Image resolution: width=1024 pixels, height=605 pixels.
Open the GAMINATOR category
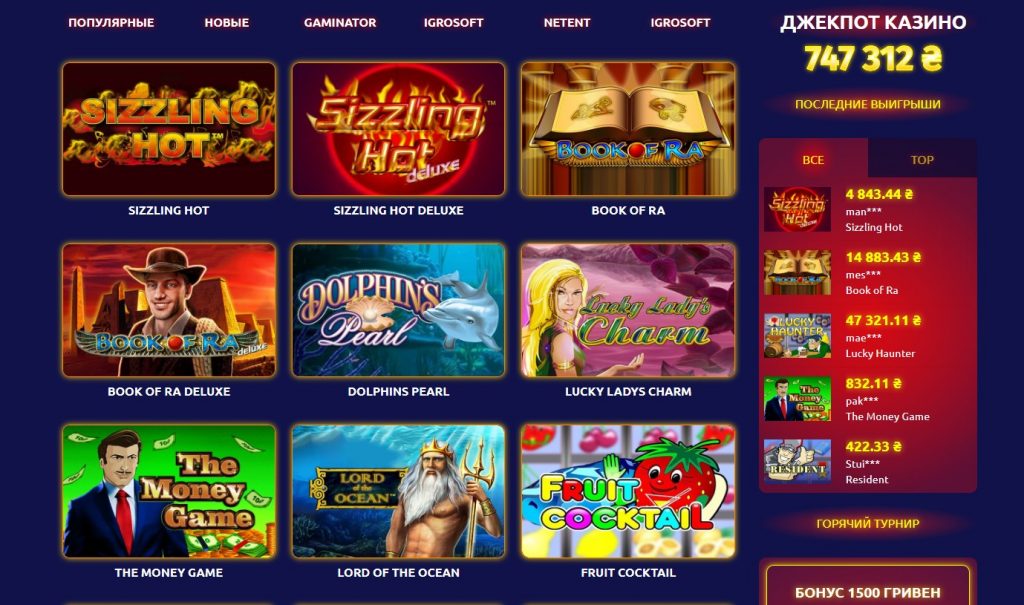[x=340, y=22]
